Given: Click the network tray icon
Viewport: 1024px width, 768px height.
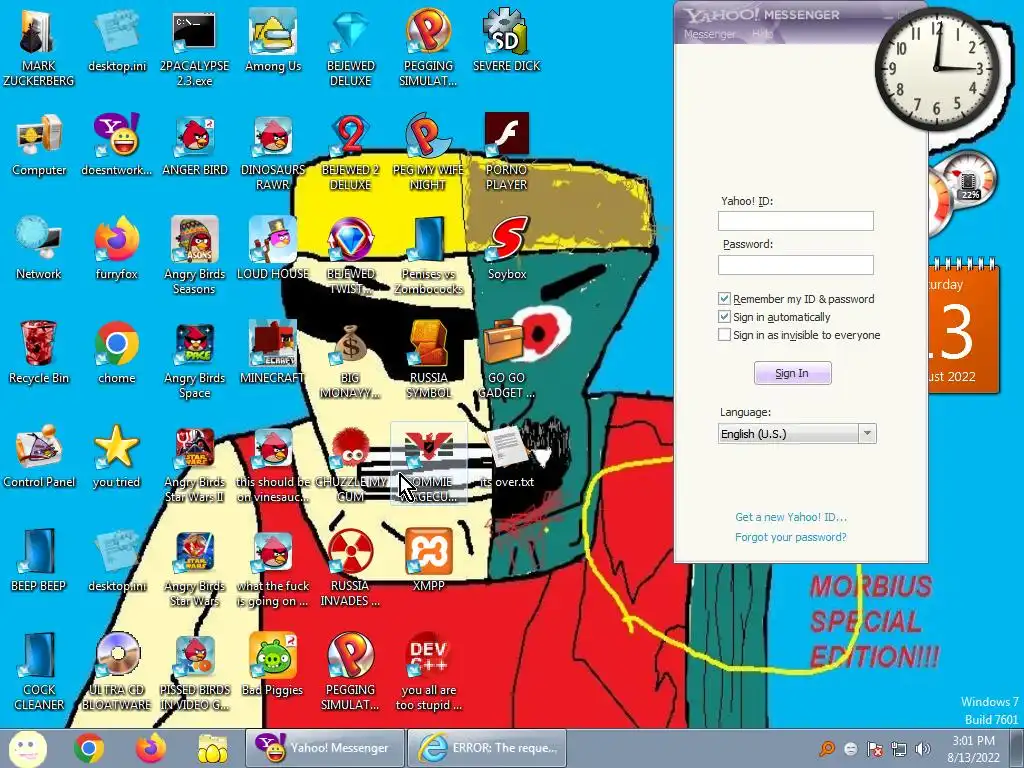Looking at the screenshot, I should coord(899,749).
